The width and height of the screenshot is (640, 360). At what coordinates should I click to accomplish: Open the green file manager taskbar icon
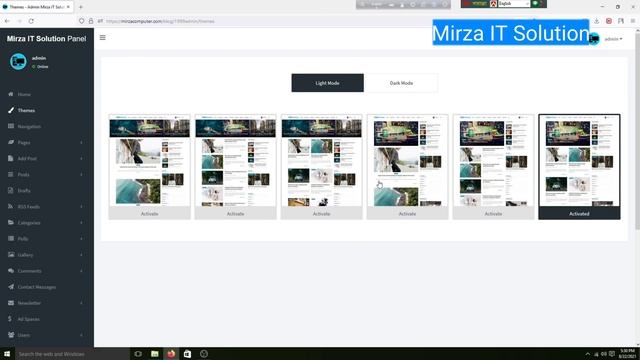click(155, 354)
